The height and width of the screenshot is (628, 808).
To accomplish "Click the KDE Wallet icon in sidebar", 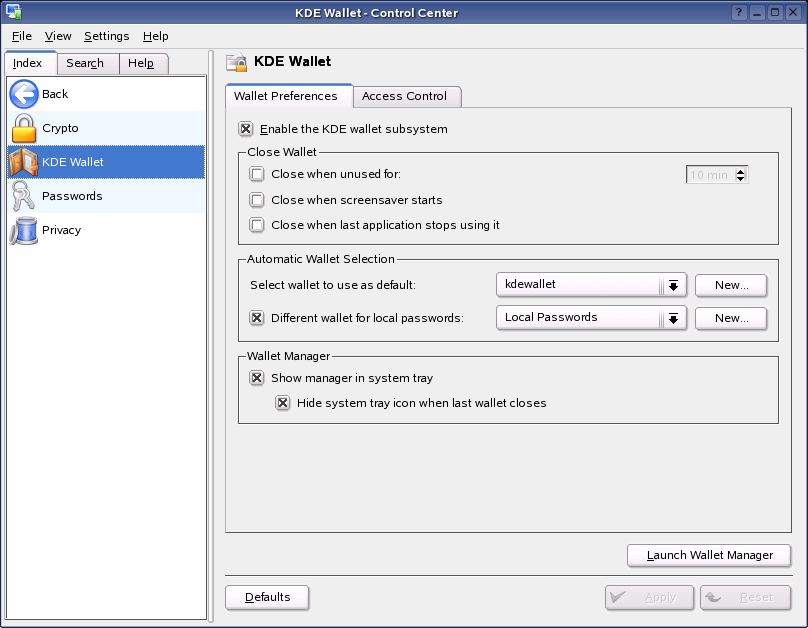I will [24, 162].
